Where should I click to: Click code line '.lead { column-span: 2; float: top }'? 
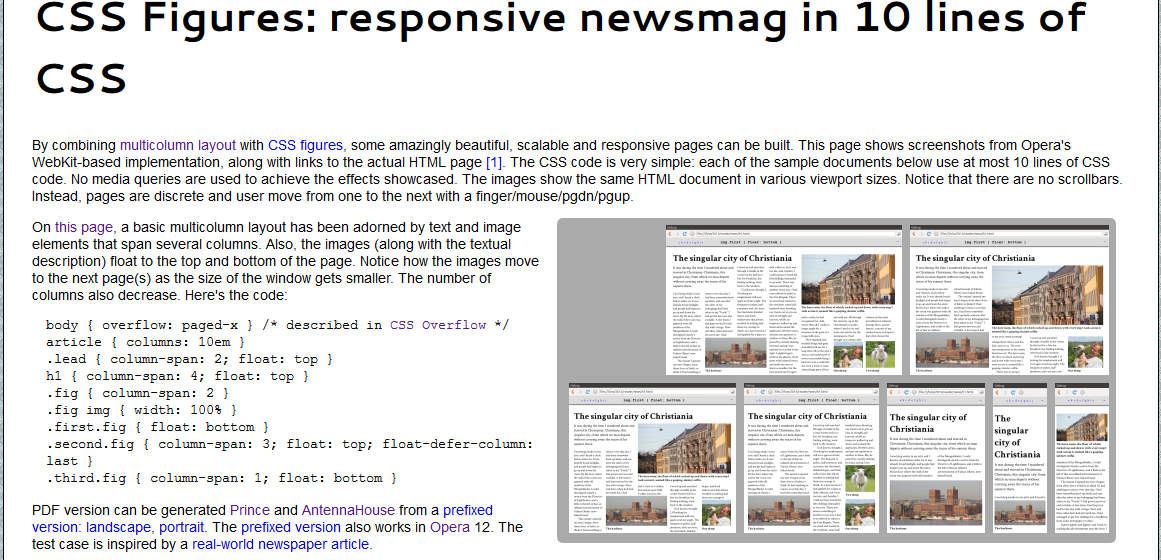click(190, 359)
